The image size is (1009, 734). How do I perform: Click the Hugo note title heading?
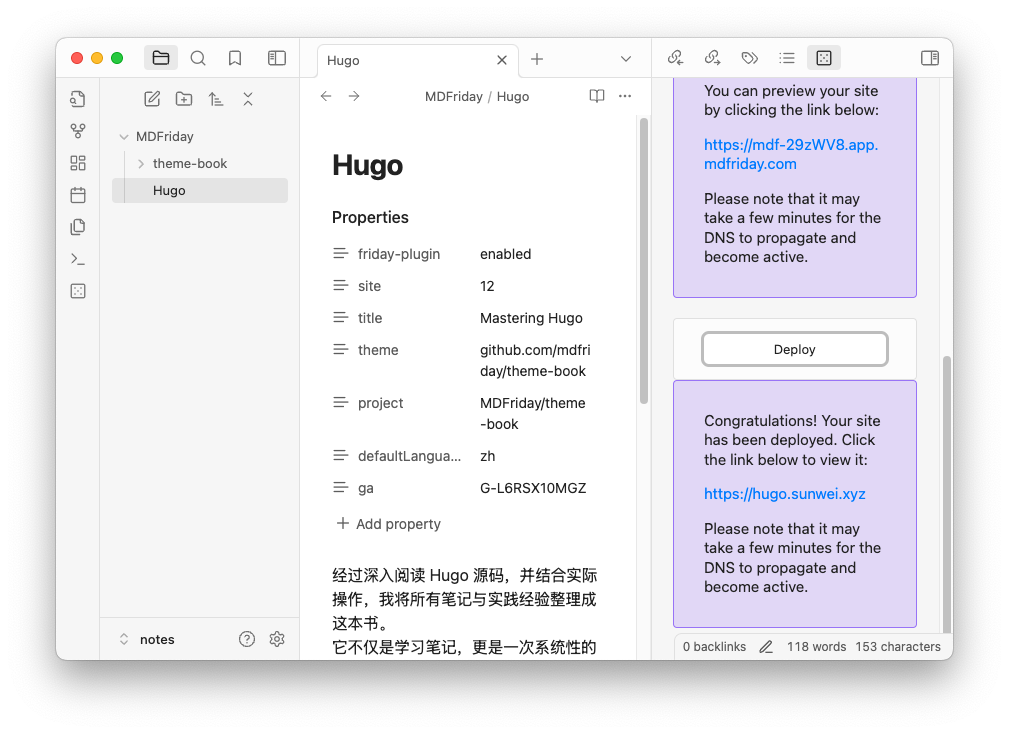367,165
